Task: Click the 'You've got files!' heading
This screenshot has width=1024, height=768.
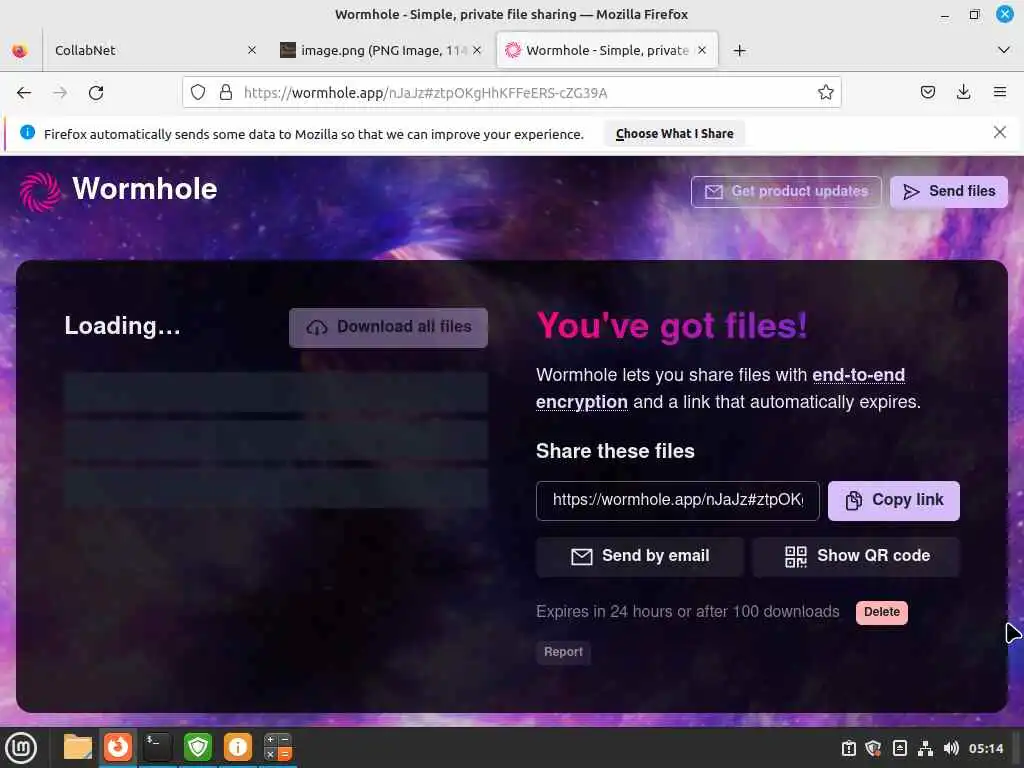Action: [x=672, y=325]
